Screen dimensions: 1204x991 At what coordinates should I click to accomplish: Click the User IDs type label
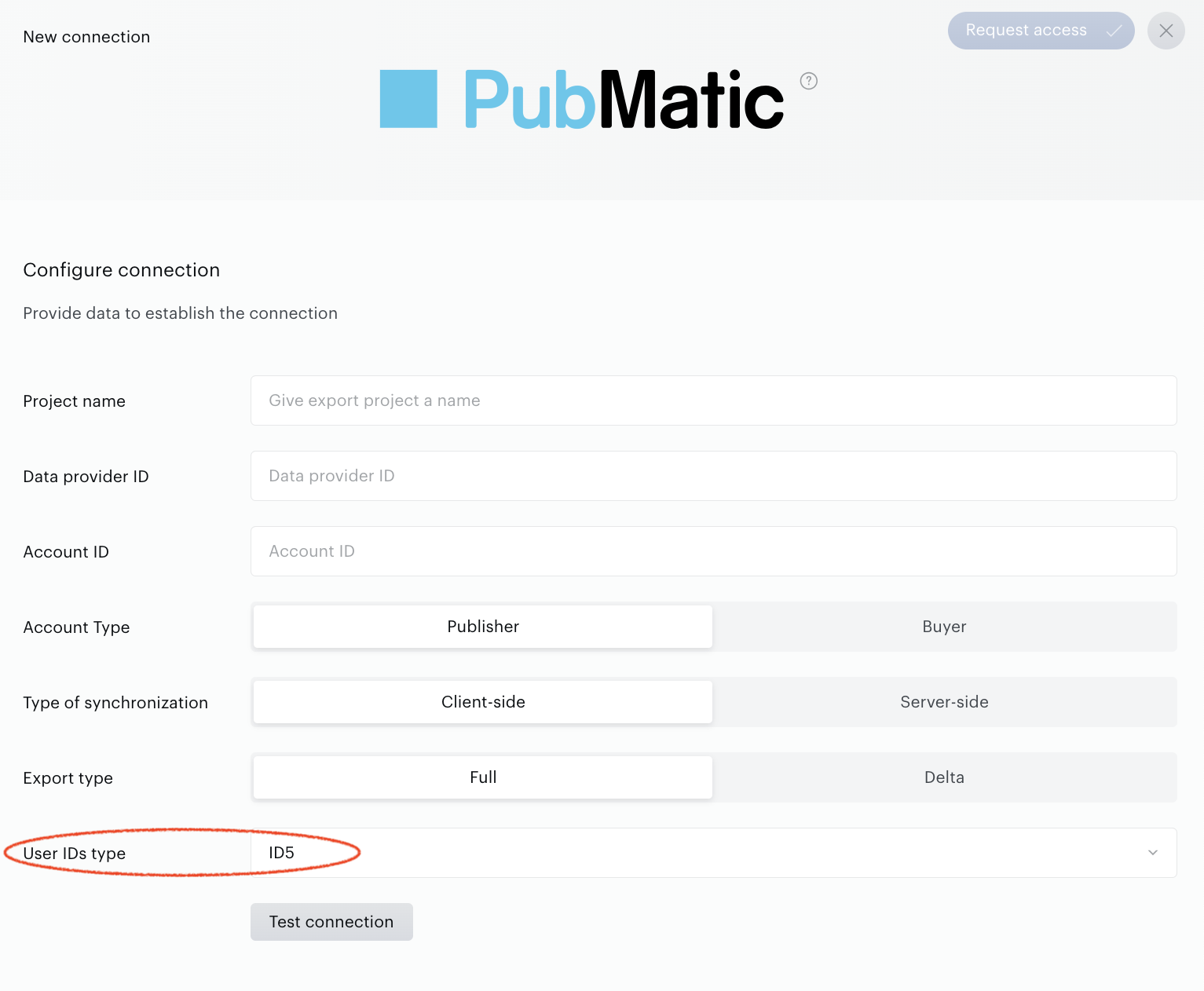pyautogui.click(x=75, y=854)
